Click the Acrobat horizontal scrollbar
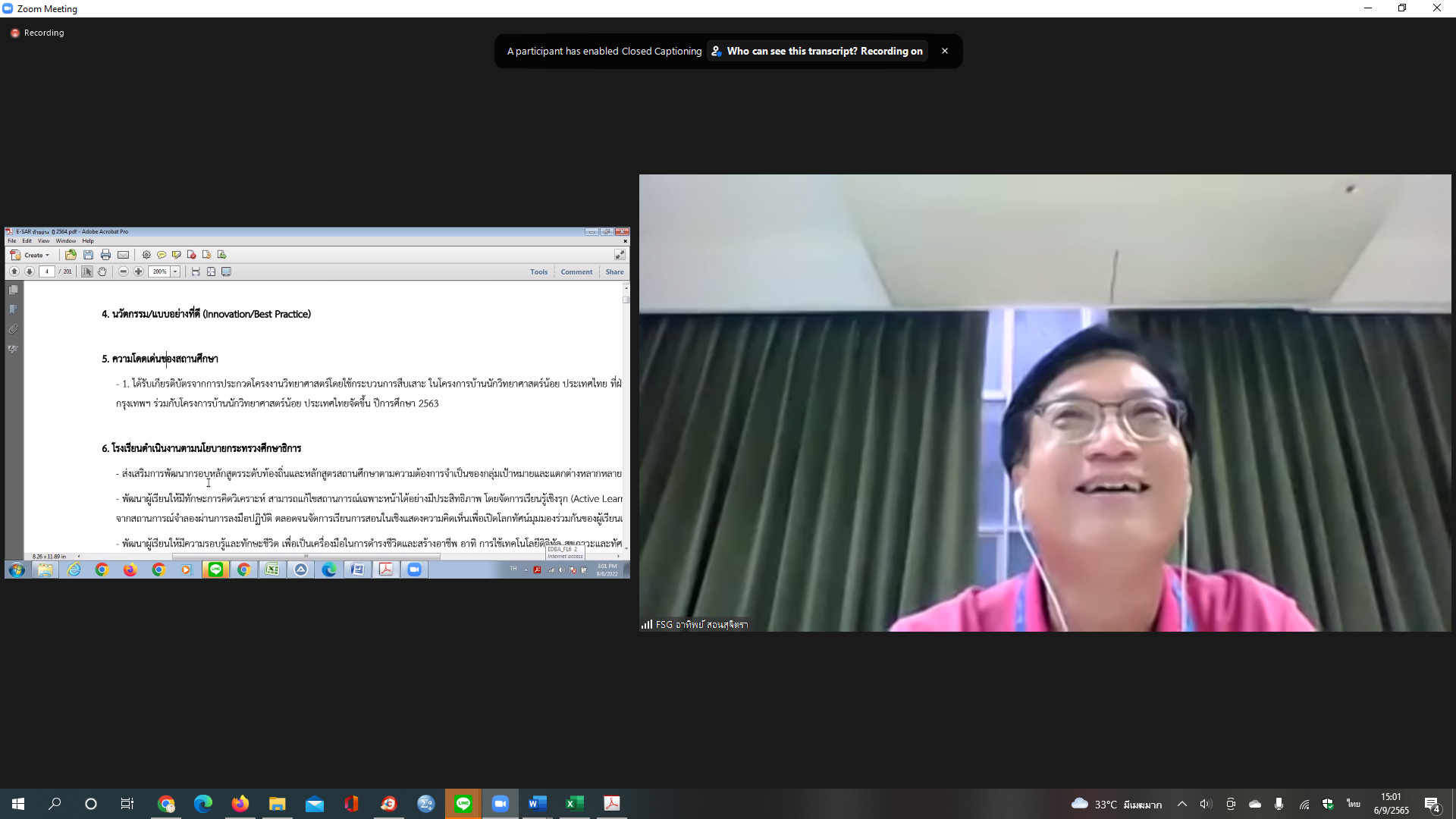This screenshot has width=1456, height=819. tap(306, 556)
